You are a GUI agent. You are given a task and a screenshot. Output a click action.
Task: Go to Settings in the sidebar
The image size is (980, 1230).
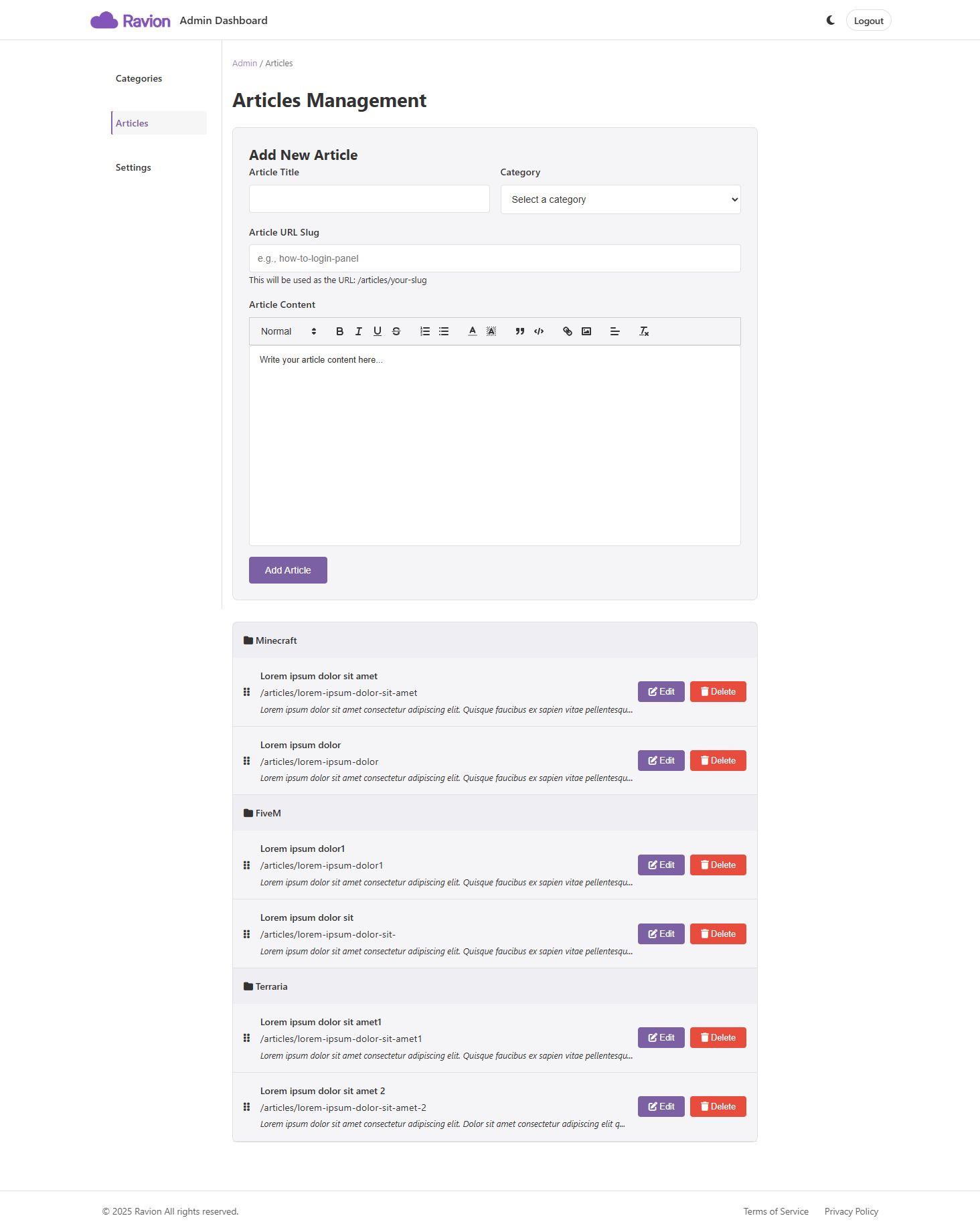[x=133, y=167]
